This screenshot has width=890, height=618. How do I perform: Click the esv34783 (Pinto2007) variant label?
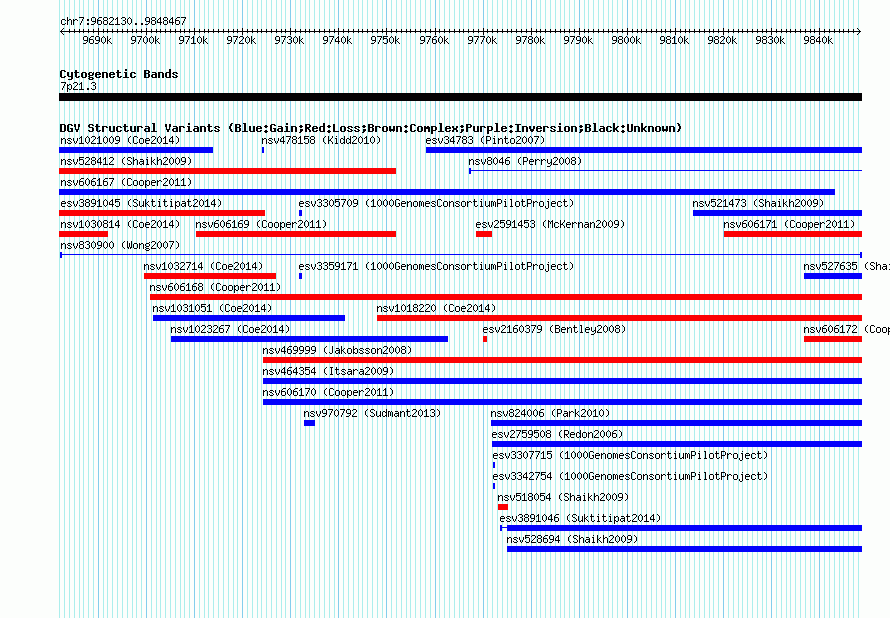click(485, 140)
